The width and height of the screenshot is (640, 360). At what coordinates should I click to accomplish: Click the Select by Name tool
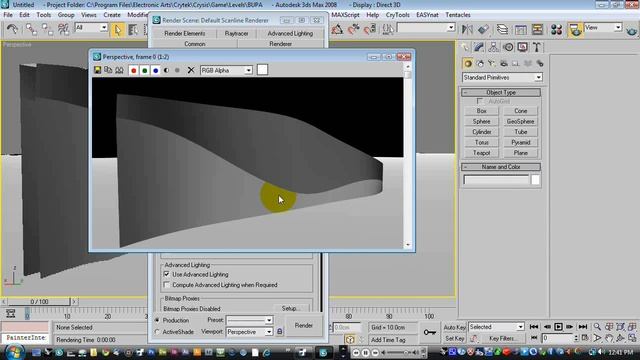point(133,29)
